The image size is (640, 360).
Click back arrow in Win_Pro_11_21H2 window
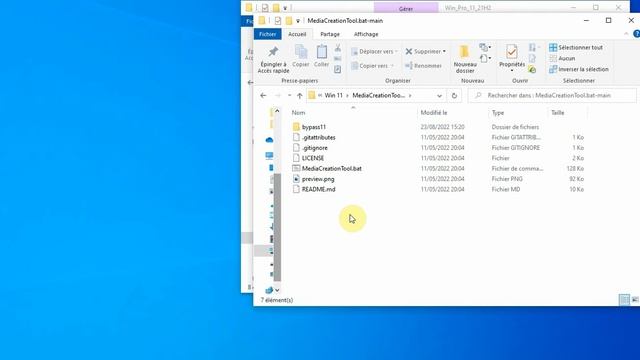tap(250, 82)
